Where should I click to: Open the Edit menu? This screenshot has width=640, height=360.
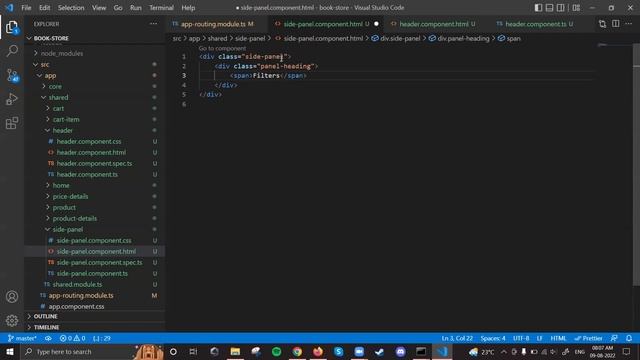[x=44, y=8]
